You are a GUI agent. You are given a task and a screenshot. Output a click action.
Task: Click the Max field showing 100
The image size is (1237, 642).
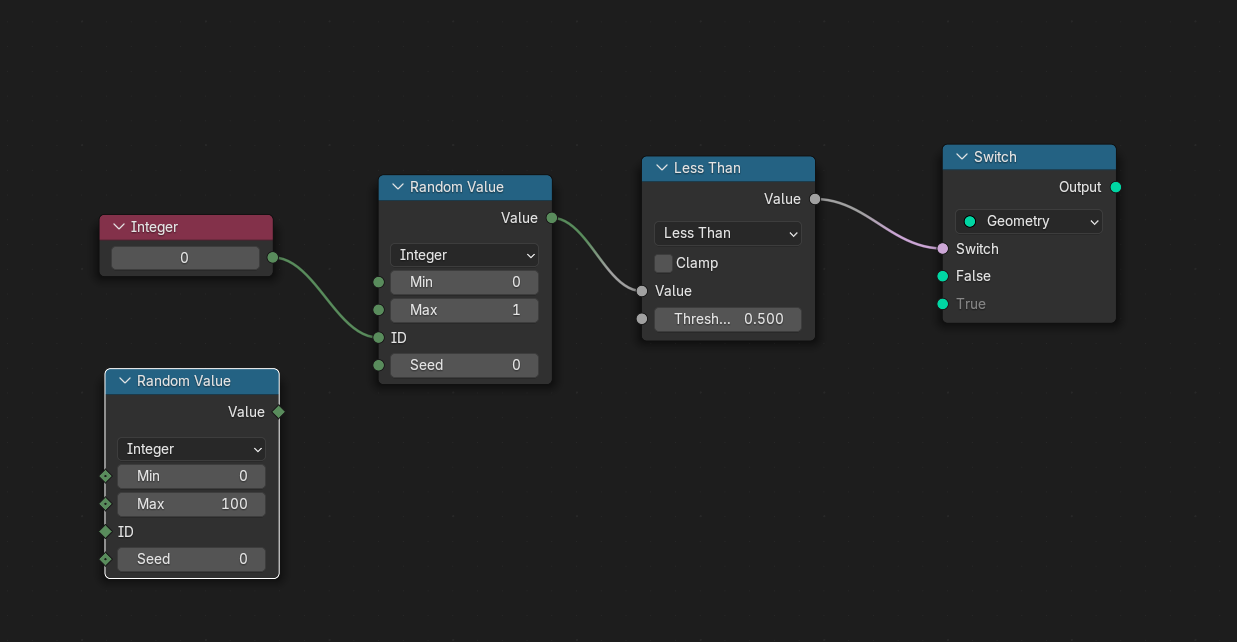point(191,504)
